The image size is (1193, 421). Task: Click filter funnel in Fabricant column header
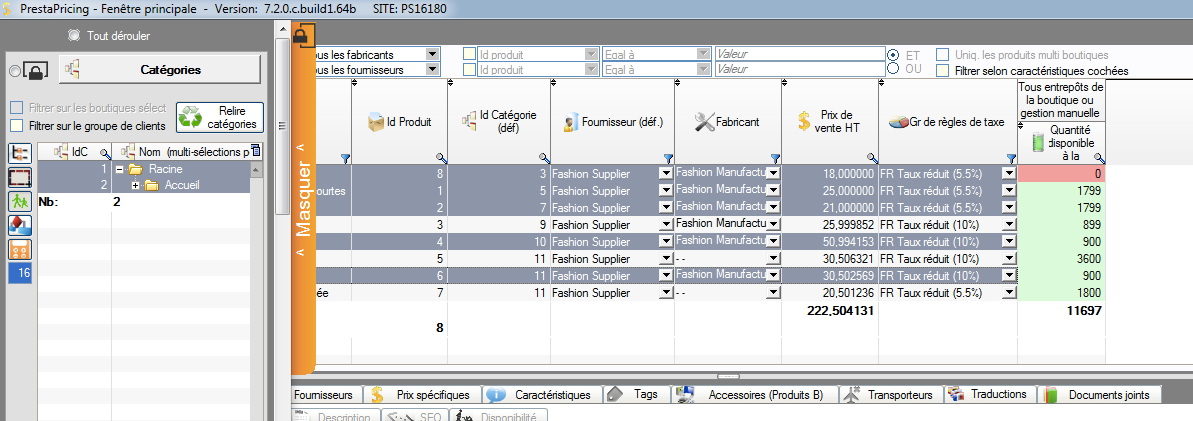(773, 158)
